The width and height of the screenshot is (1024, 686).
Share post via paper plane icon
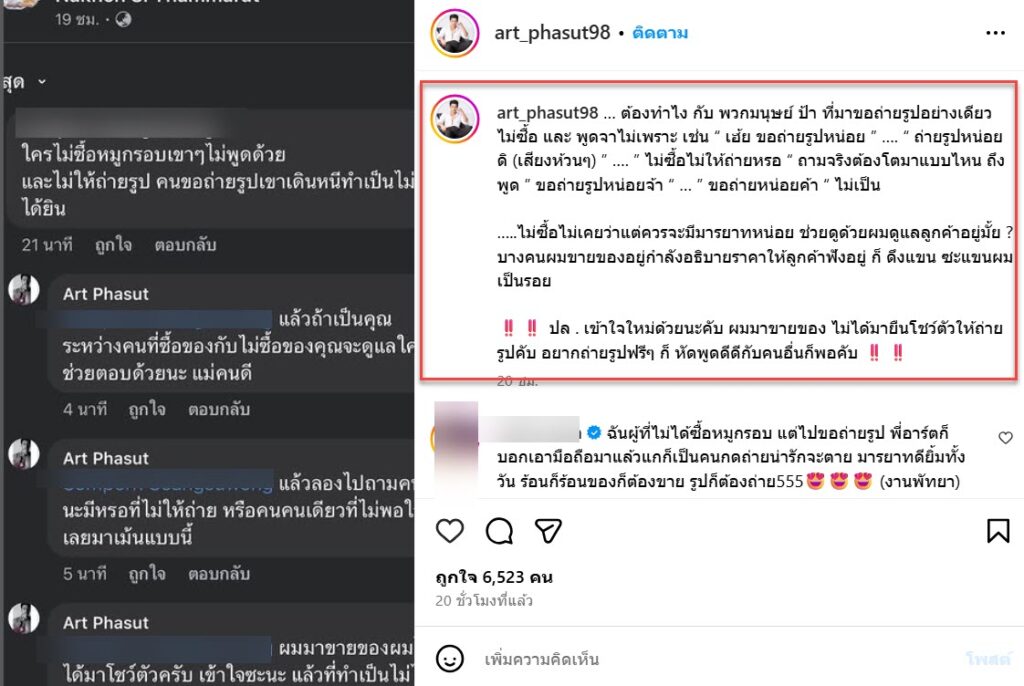(548, 531)
